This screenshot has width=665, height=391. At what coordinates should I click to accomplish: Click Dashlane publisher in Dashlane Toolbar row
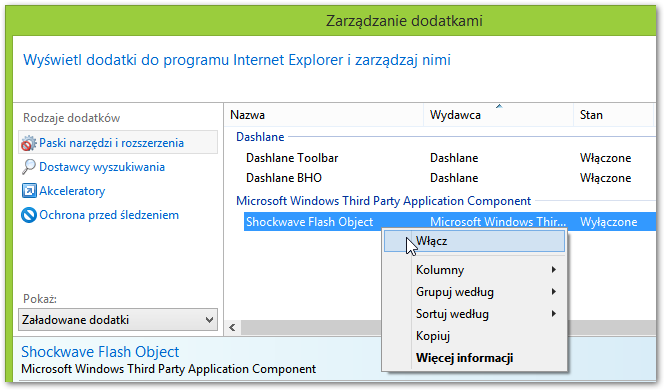pos(454,158)
